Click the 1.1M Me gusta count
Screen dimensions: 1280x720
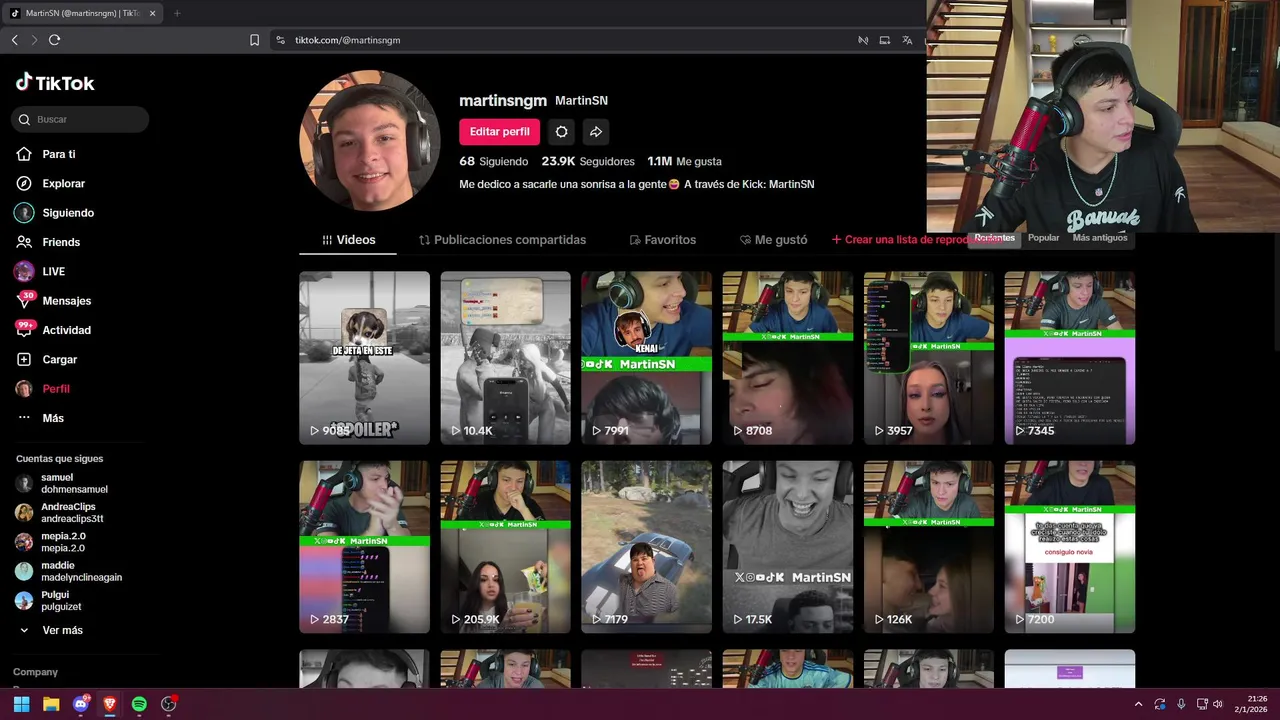click(684, 161)
